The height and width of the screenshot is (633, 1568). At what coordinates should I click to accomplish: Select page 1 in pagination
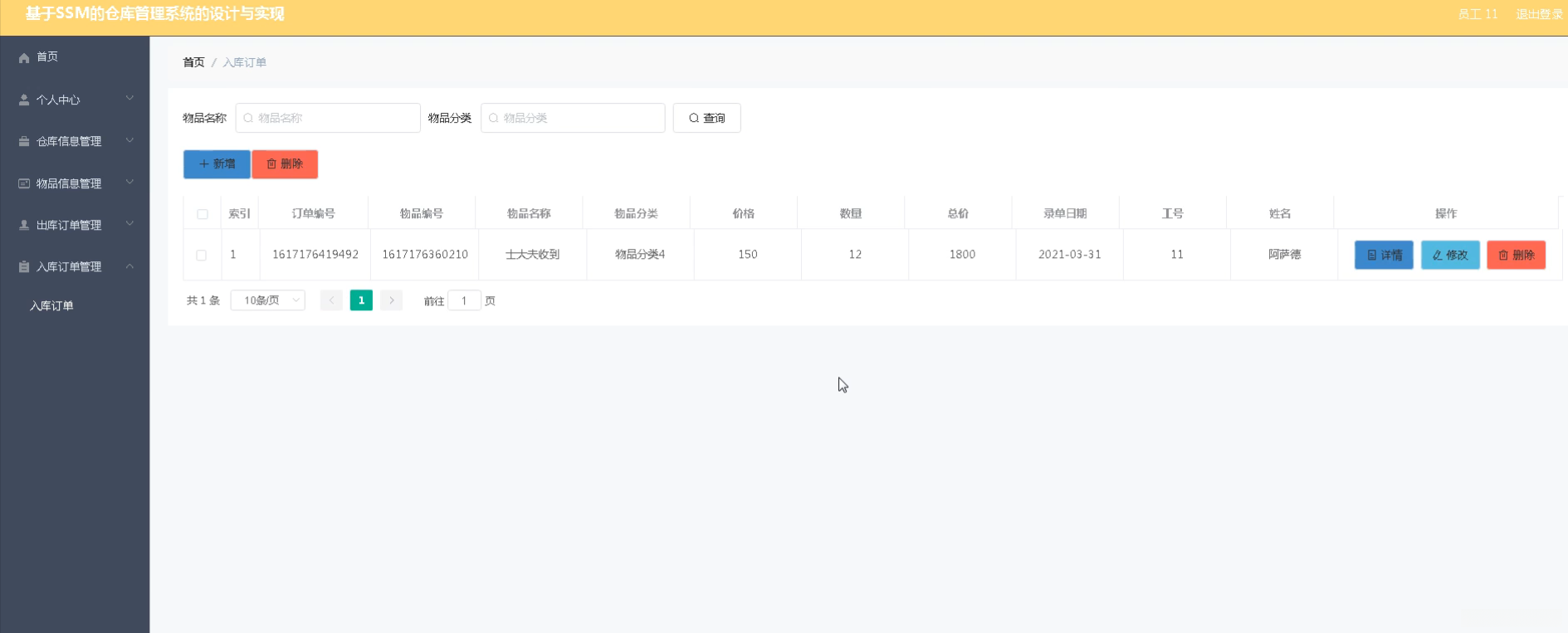click(x=361, y=300)
